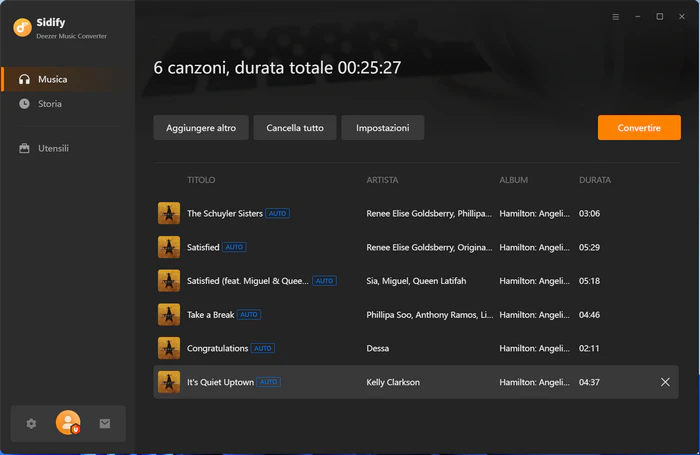
Task: Click the headphones icon beside Musica
Action: tap(24, 79)
